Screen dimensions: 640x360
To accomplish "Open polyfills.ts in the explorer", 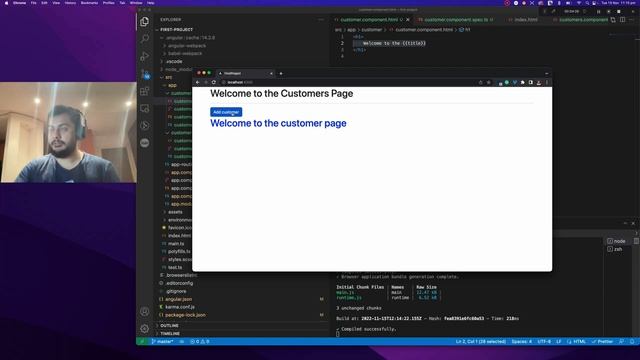I will tap(179, 252).
